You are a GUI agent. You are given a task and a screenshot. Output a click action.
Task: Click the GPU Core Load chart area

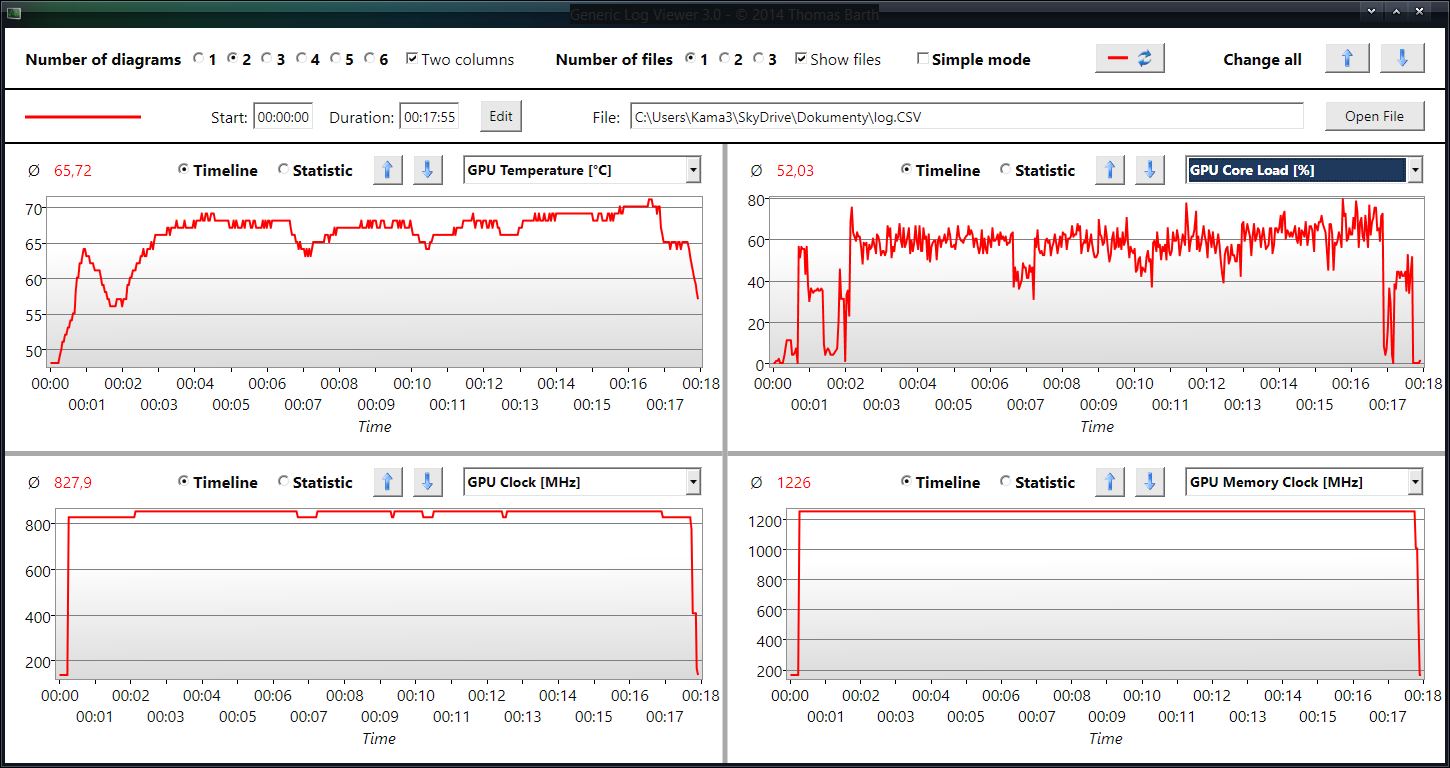point(1098,281)
